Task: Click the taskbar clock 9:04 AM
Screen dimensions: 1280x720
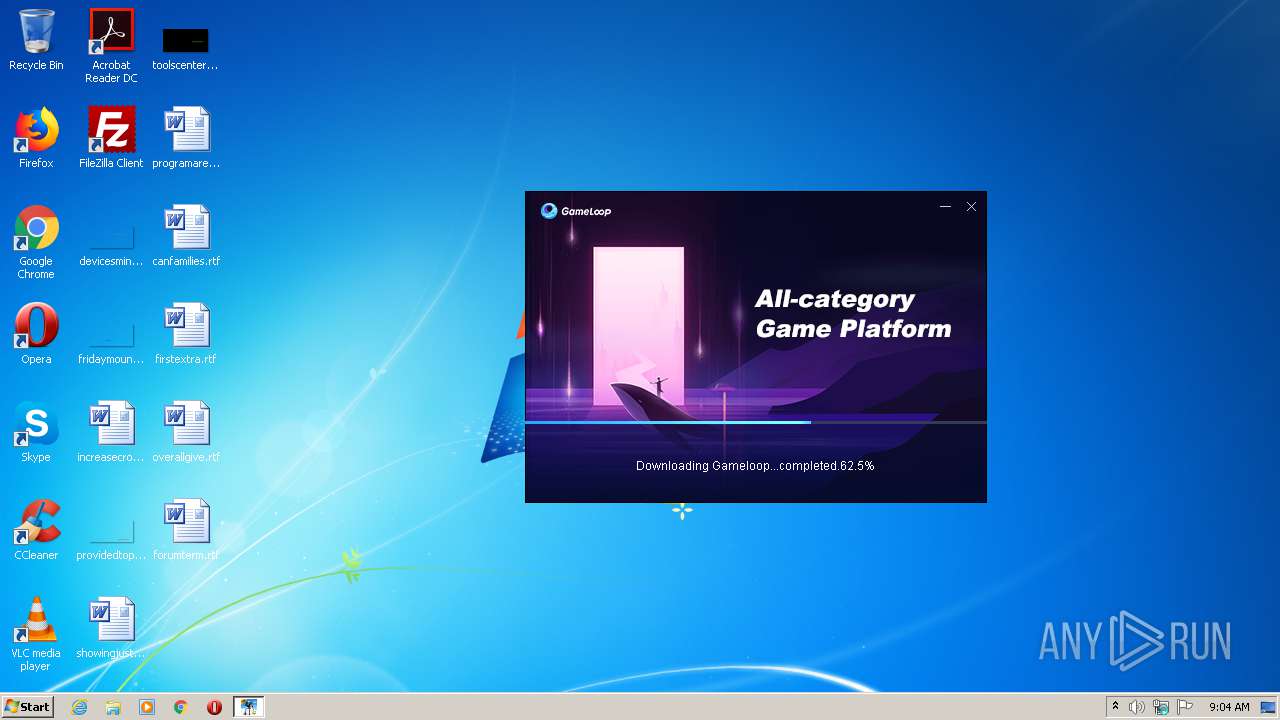Action: click(x=1229, y=707)
